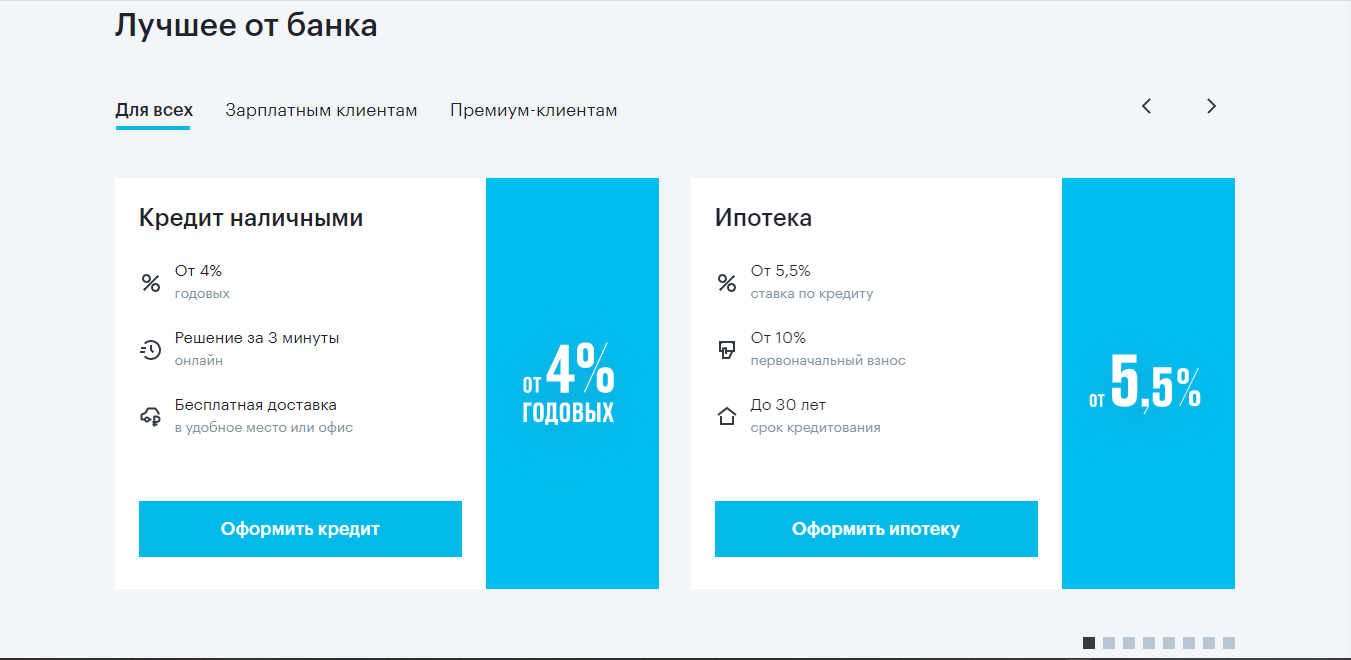Viewport: 1351px width, 660px height.
Task: Go to previous slide with left arrow
Action: (x=1147, y=106)
